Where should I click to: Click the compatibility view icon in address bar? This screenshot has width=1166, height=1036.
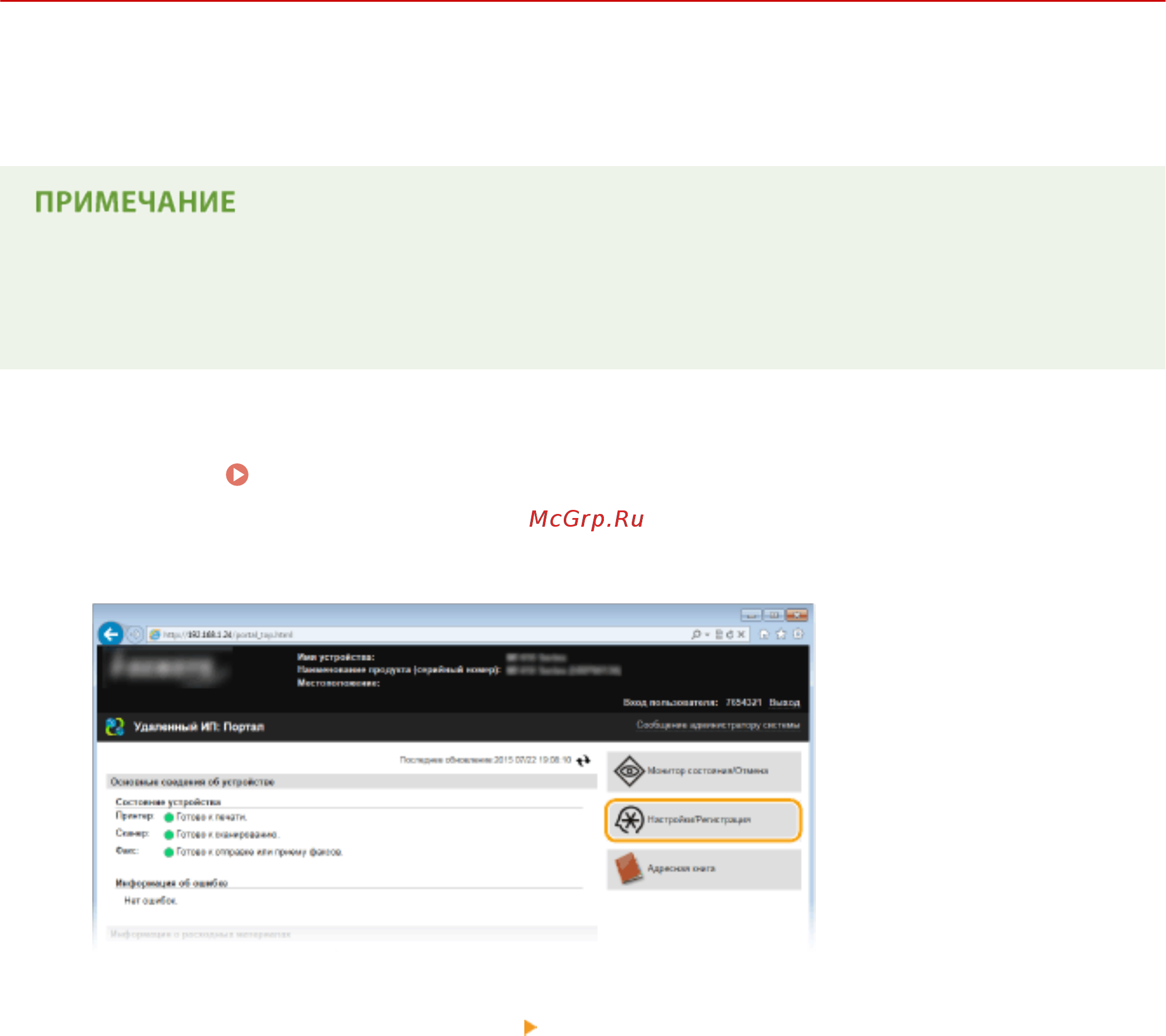[719, 635]
